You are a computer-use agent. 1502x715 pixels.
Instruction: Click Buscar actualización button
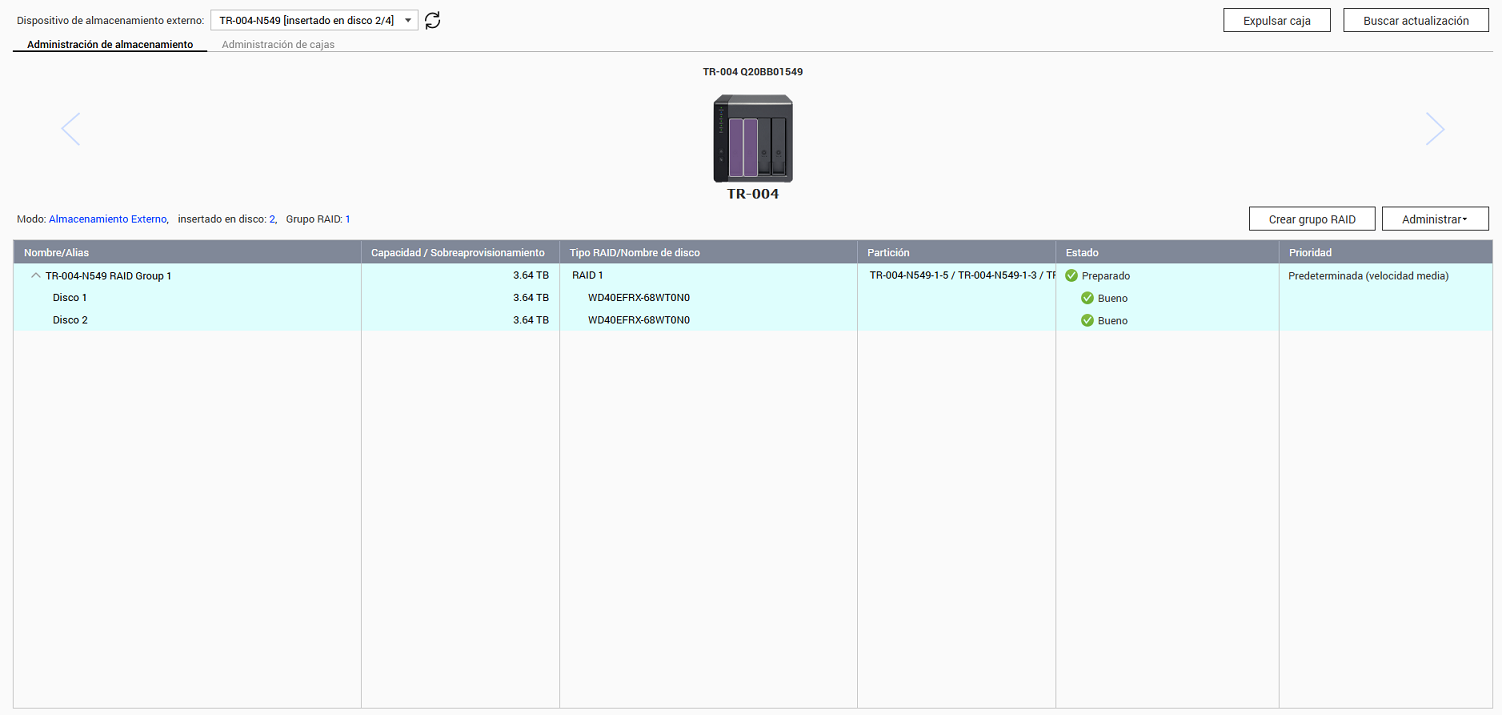click(x=1415, y=21)
